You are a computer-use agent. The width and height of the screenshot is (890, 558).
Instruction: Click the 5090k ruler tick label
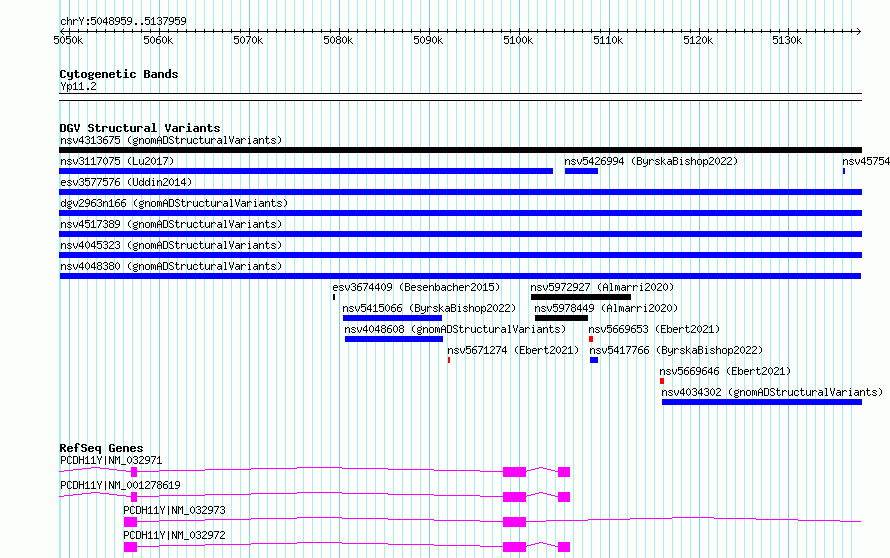[428, 40]
